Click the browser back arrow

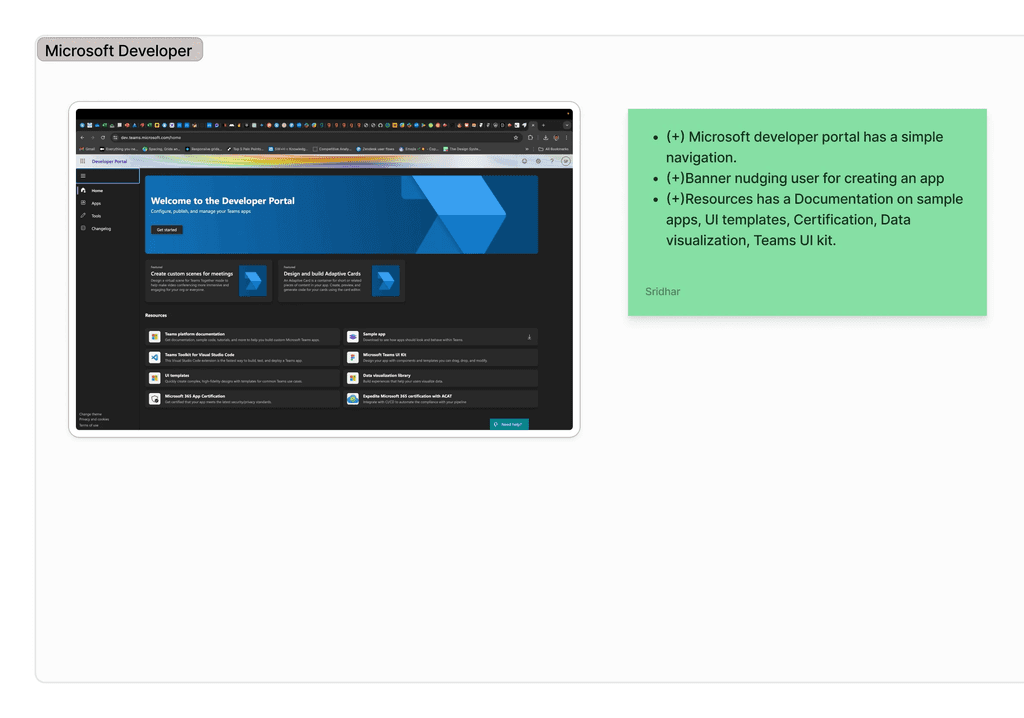[82, 137]
